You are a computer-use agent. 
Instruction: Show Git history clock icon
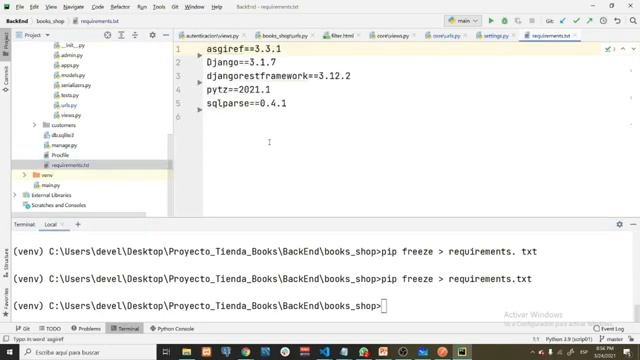point(603,21)
